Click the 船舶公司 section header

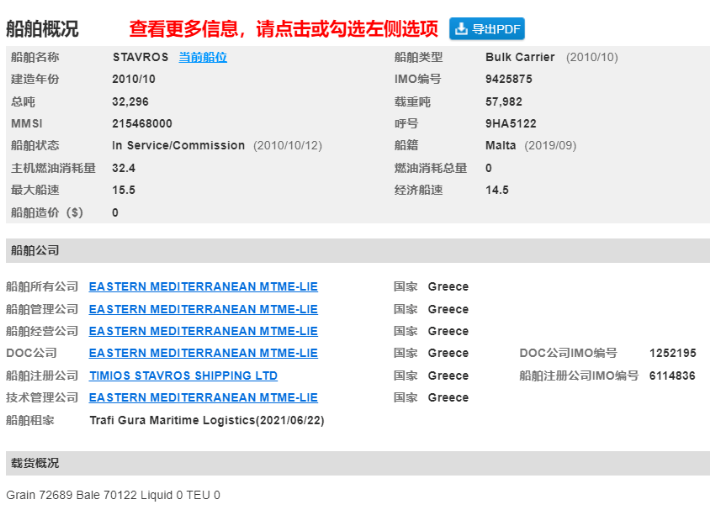pyautogui.click(x=358, y=251)
